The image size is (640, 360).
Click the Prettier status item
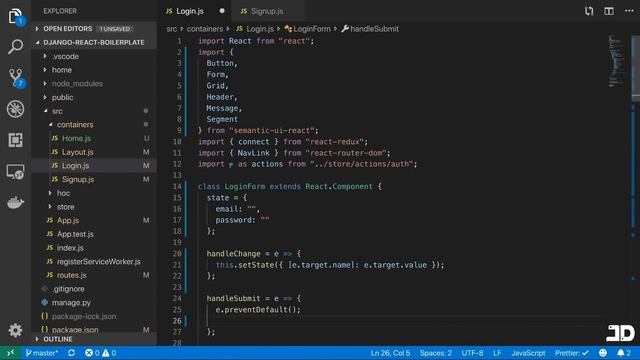571,353
